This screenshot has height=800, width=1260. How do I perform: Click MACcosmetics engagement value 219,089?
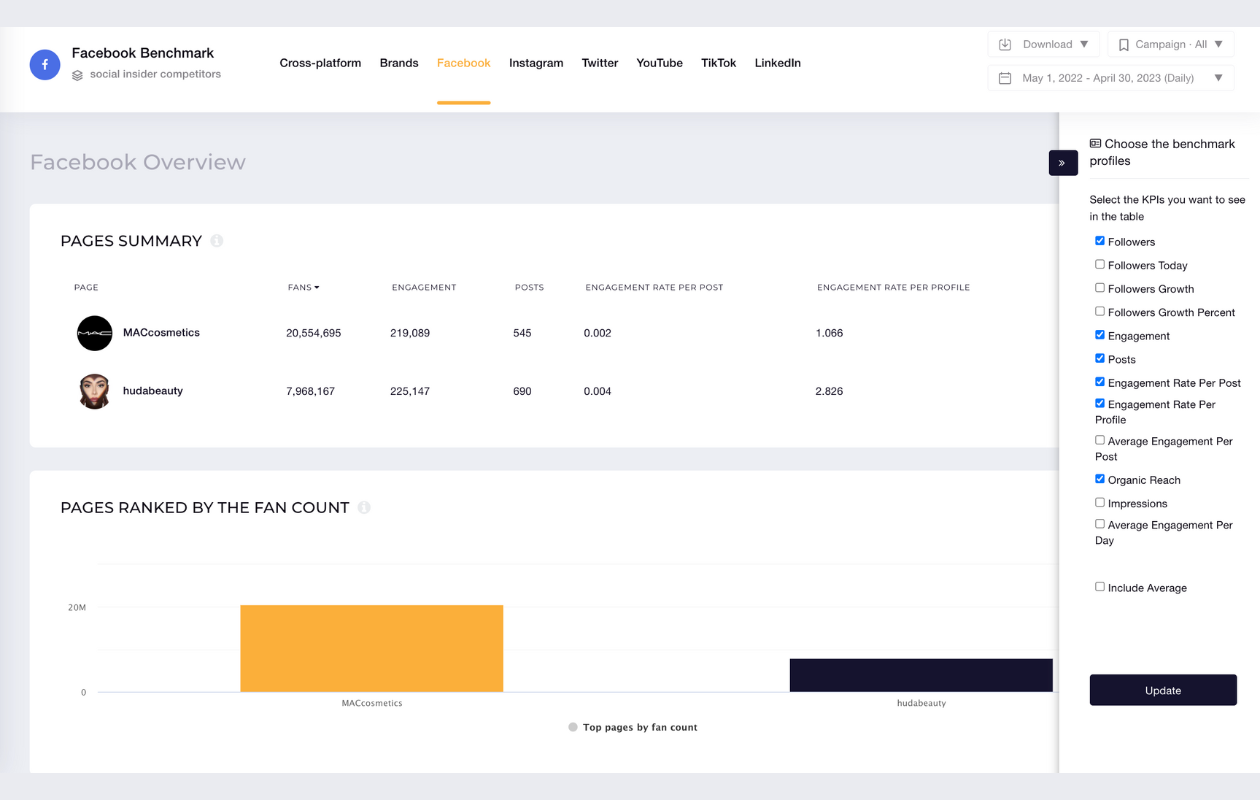click(410, 333)
